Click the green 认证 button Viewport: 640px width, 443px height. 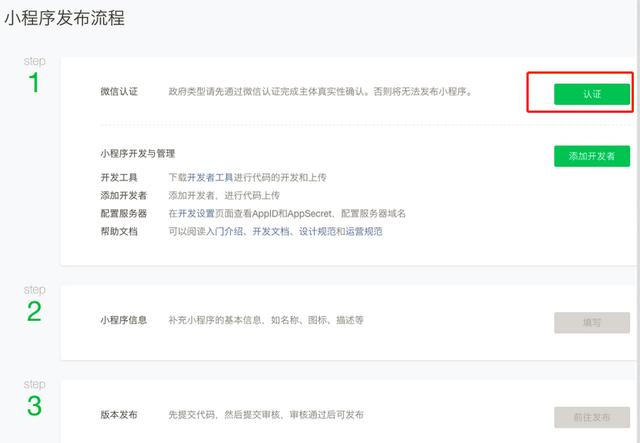[592, 94]
